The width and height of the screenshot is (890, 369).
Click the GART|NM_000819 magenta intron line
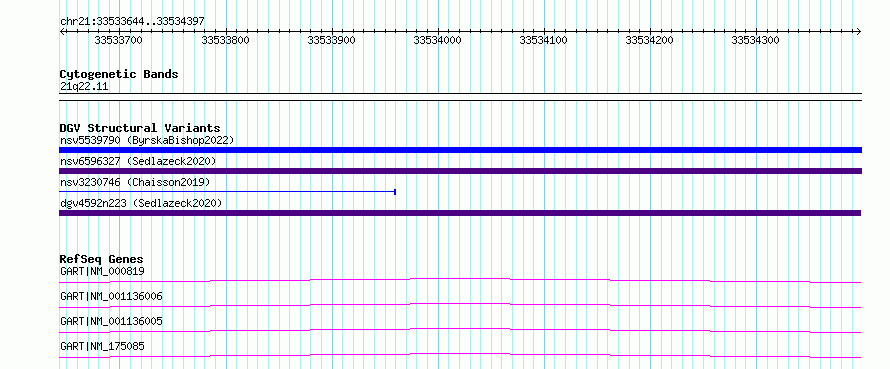pyautogui.click(x=460, y=280)
